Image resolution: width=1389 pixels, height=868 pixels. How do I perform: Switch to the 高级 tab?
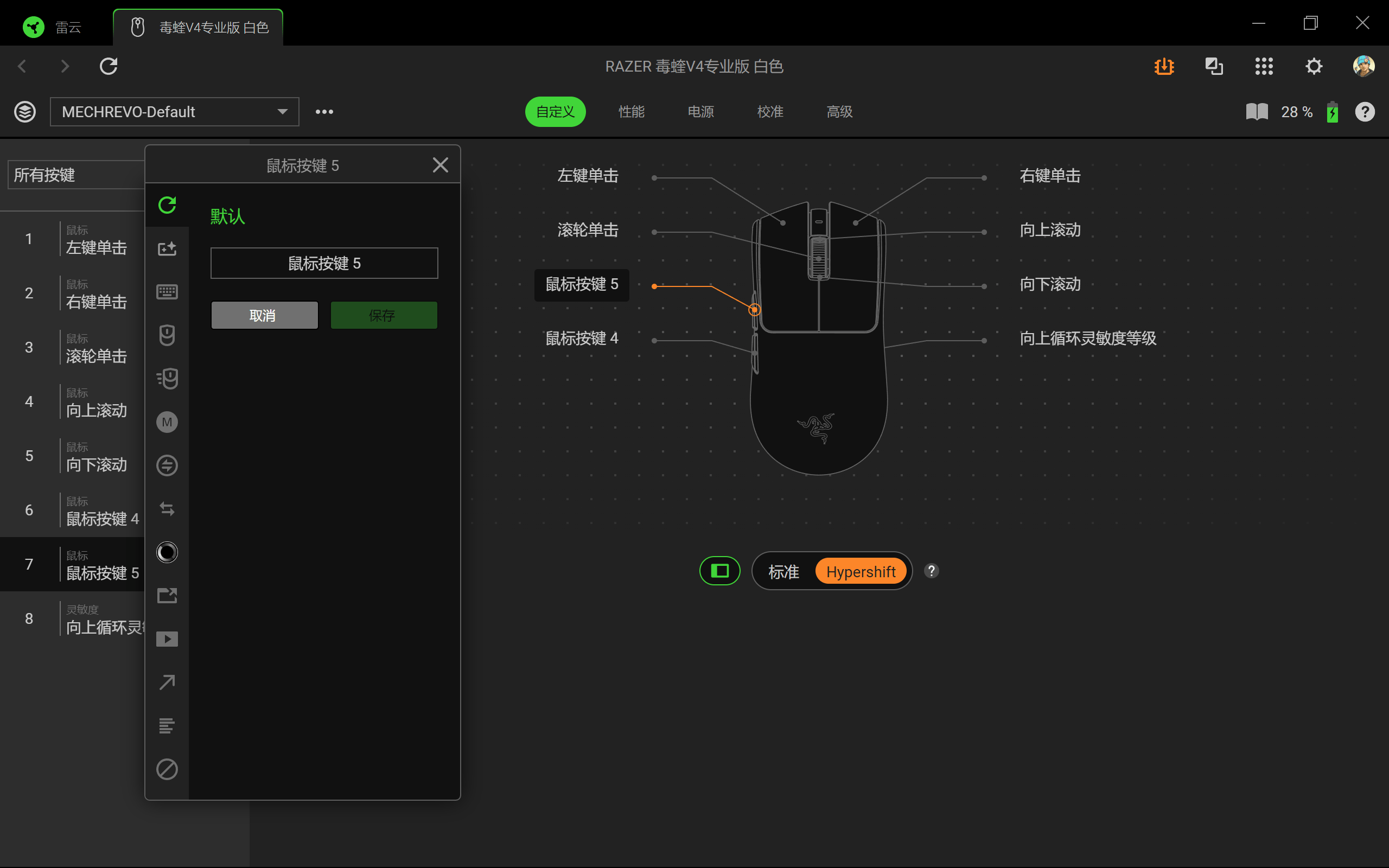[840, 111]
